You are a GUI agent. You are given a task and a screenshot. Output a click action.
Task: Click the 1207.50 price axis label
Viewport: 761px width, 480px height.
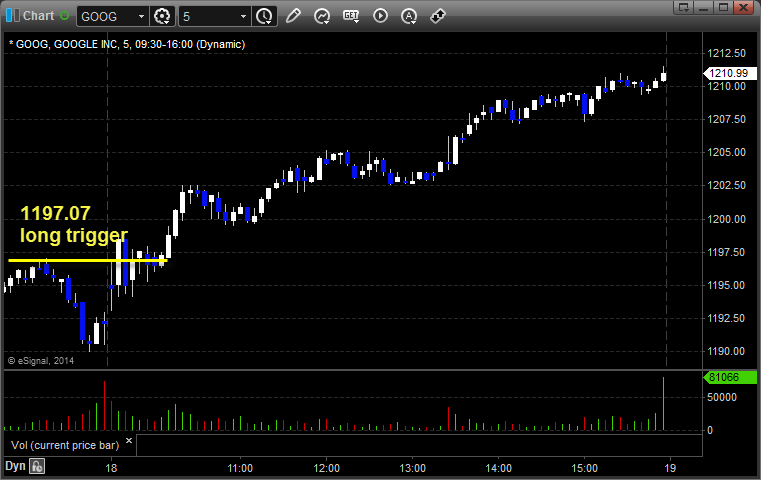coord(727,119)
